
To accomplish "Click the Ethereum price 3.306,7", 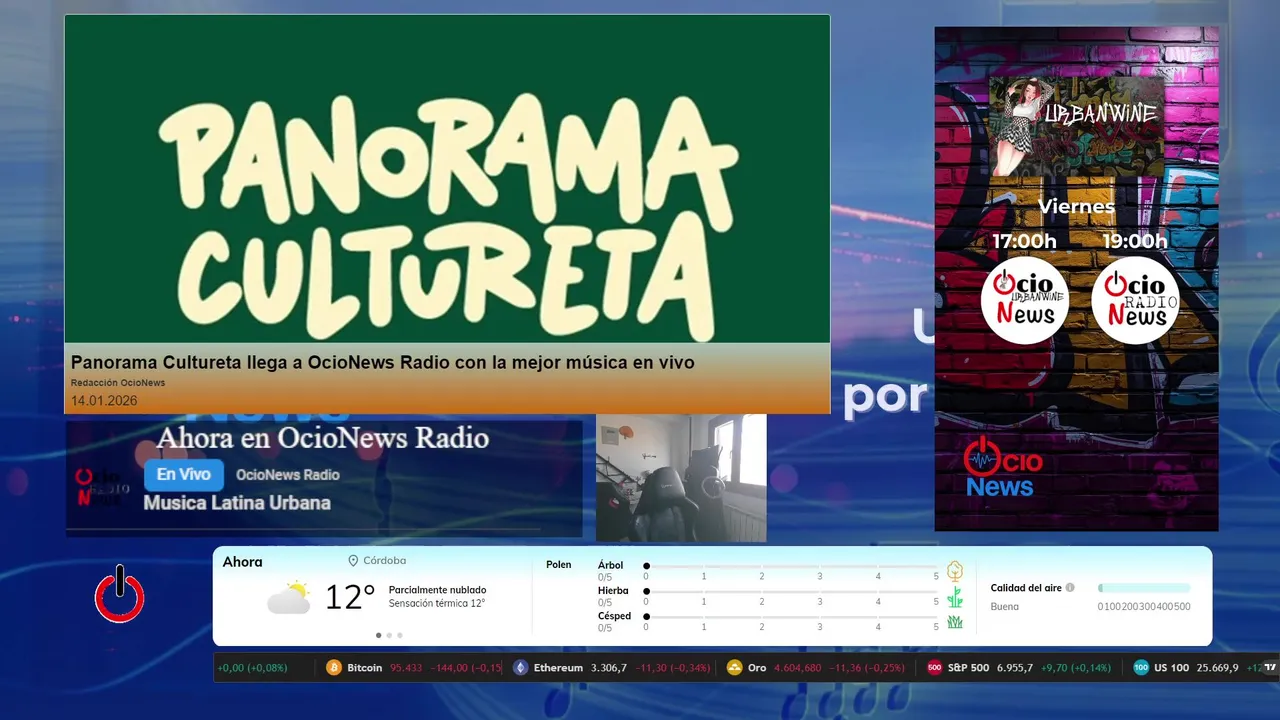I will coord(609,668).
